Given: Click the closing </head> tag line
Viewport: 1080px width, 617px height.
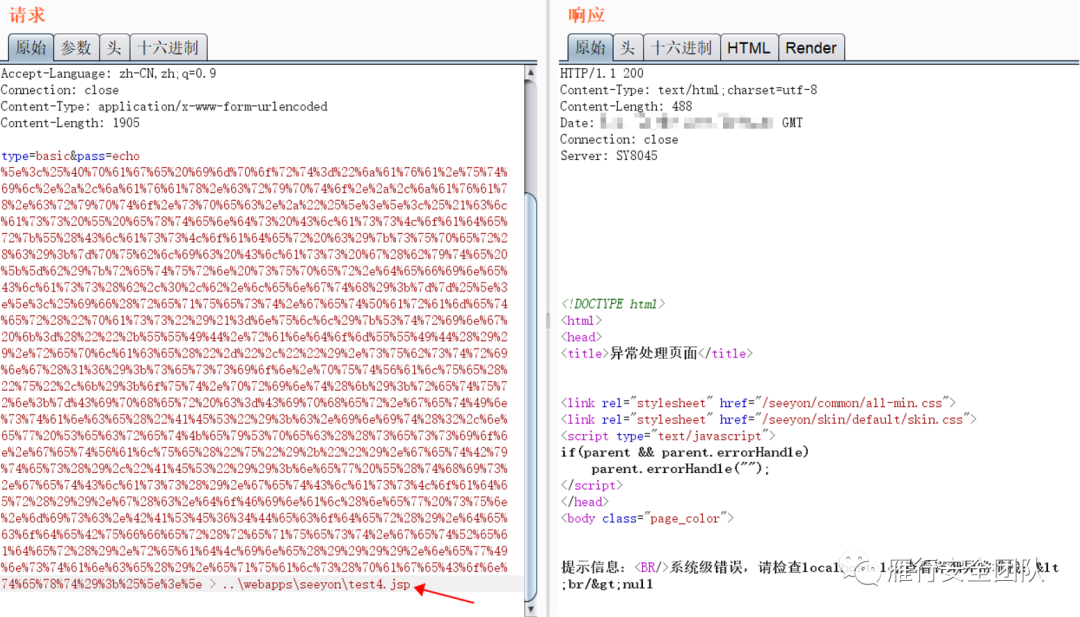Looking at the screenshot, I should pyautogui.click(x=585, y=503).
